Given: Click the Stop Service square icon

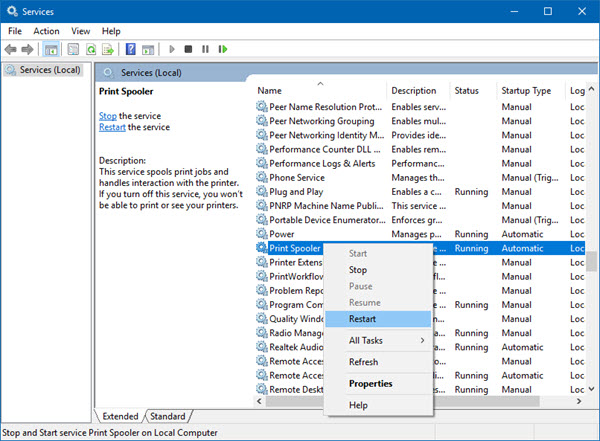Looking at the screenshot, I should click(x=189, y=49).
